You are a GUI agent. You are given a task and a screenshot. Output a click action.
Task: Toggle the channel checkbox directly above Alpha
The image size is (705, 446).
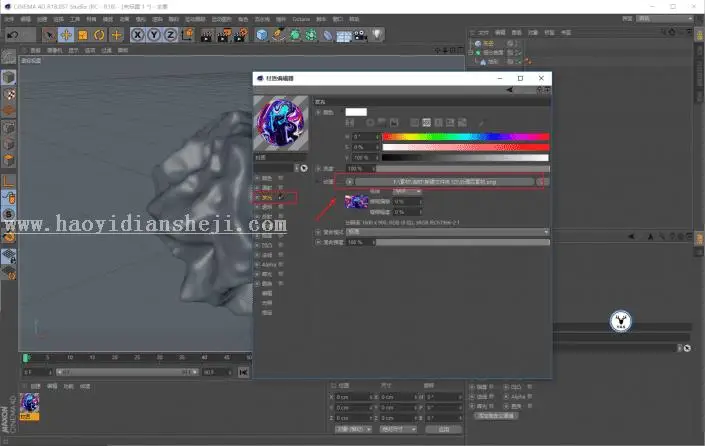pyautogui.click(x=281, y=255)
